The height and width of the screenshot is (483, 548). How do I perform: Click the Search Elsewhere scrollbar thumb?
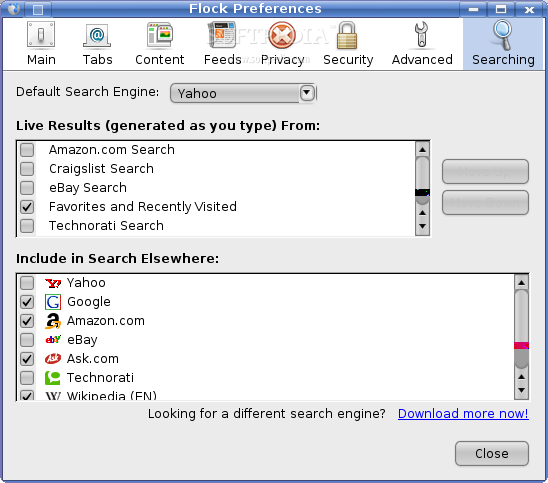coord(521,329)
